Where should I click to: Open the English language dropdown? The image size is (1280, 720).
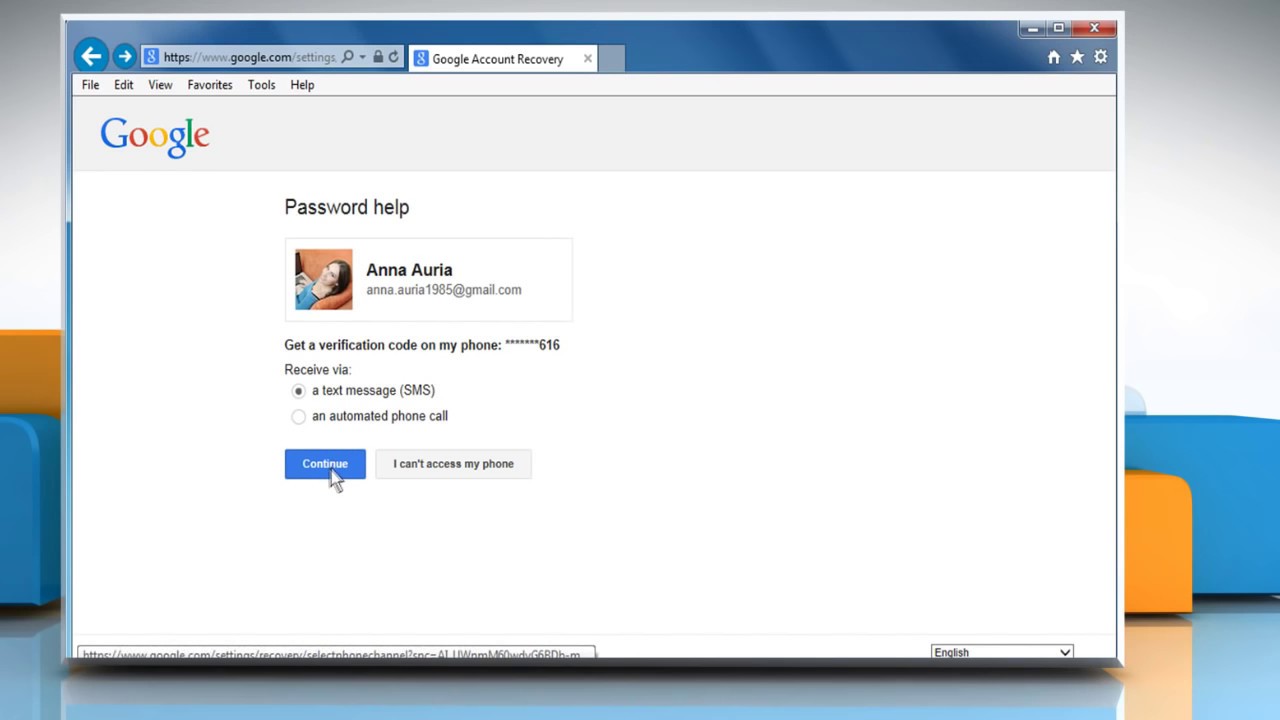point(1002,652)
